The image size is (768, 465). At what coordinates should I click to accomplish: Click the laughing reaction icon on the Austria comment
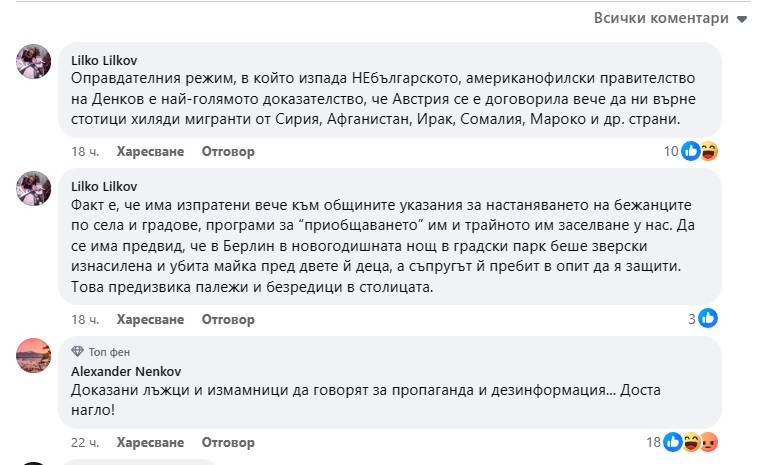(708, 152)
